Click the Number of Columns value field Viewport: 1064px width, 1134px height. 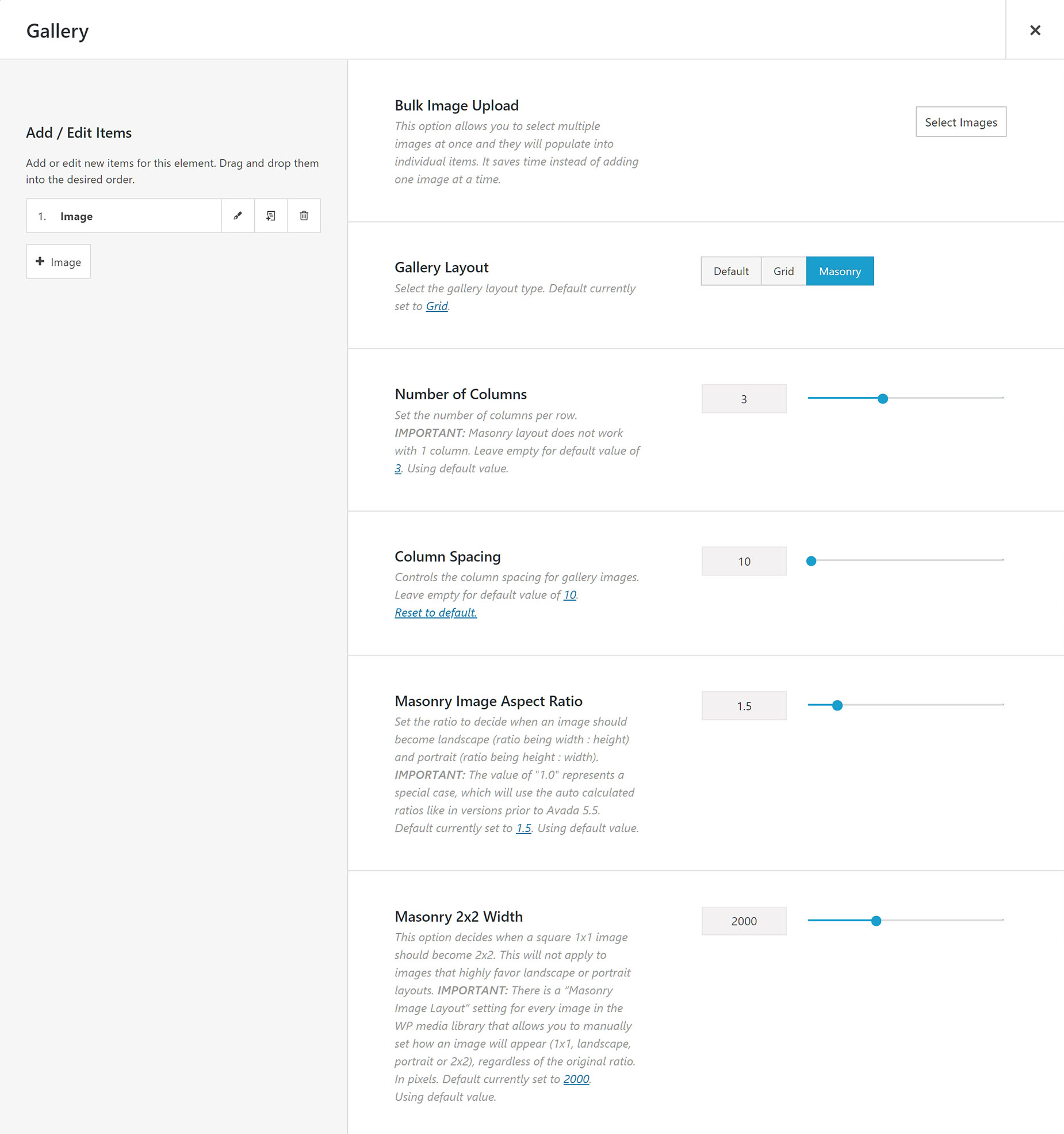click(x=744, y=399)
